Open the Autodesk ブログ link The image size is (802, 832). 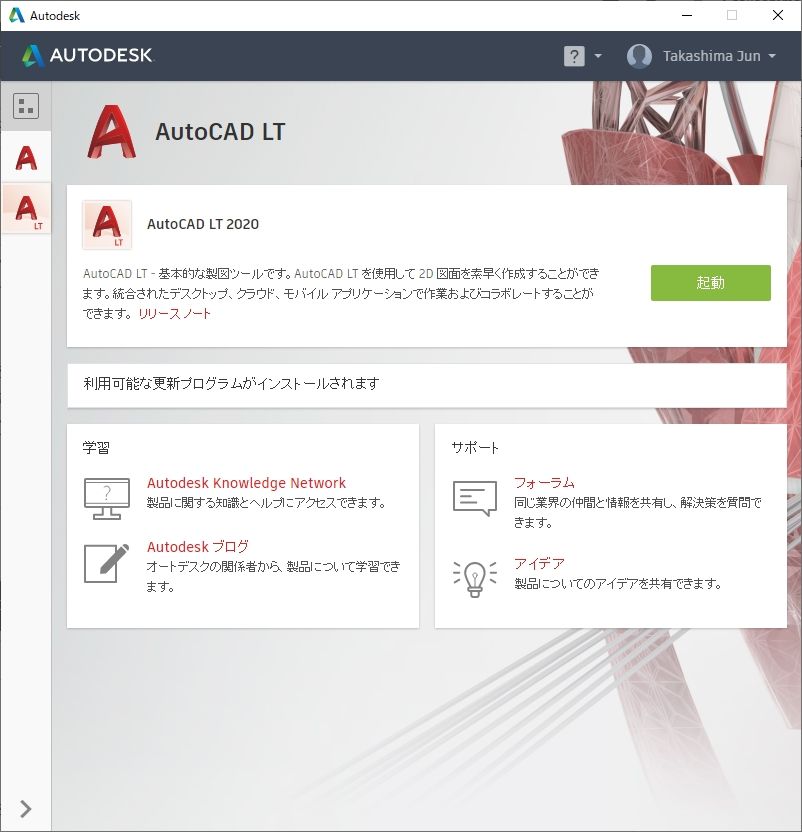coord(198,547)
